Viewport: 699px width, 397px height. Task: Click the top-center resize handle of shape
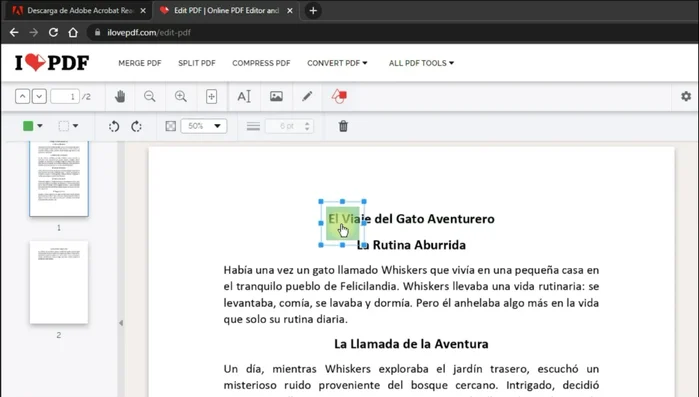(x=342, y=201)
